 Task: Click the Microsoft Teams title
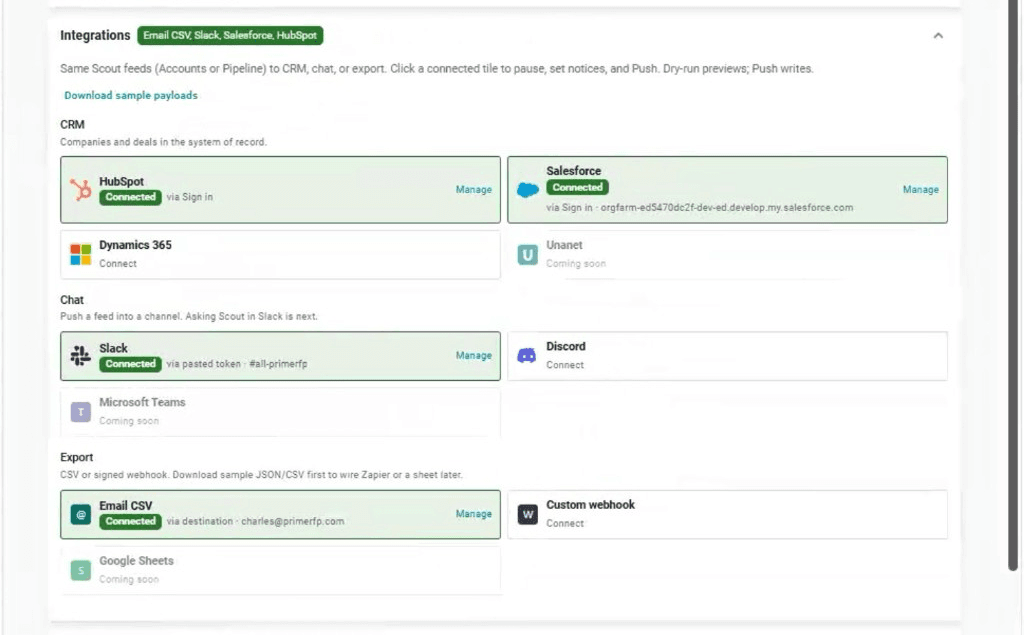click(142, 402)
